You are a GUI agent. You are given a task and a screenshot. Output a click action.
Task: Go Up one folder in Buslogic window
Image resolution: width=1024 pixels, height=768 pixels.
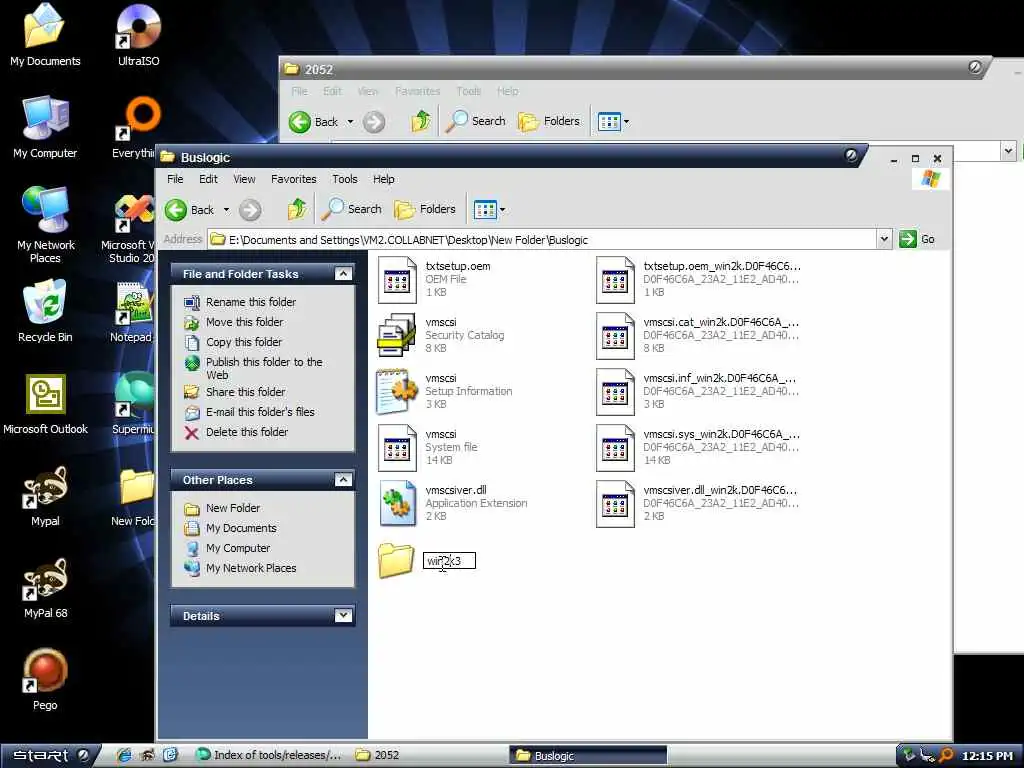click(297, 209)
